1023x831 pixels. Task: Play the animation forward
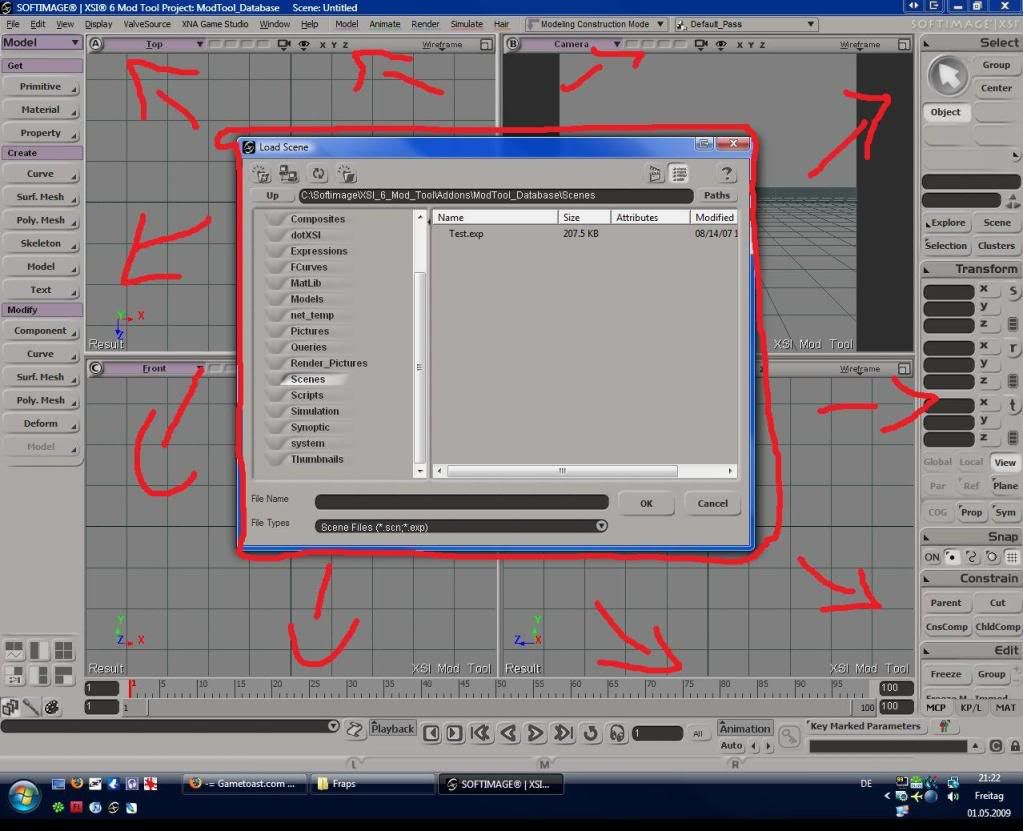(x=535, y=733)
